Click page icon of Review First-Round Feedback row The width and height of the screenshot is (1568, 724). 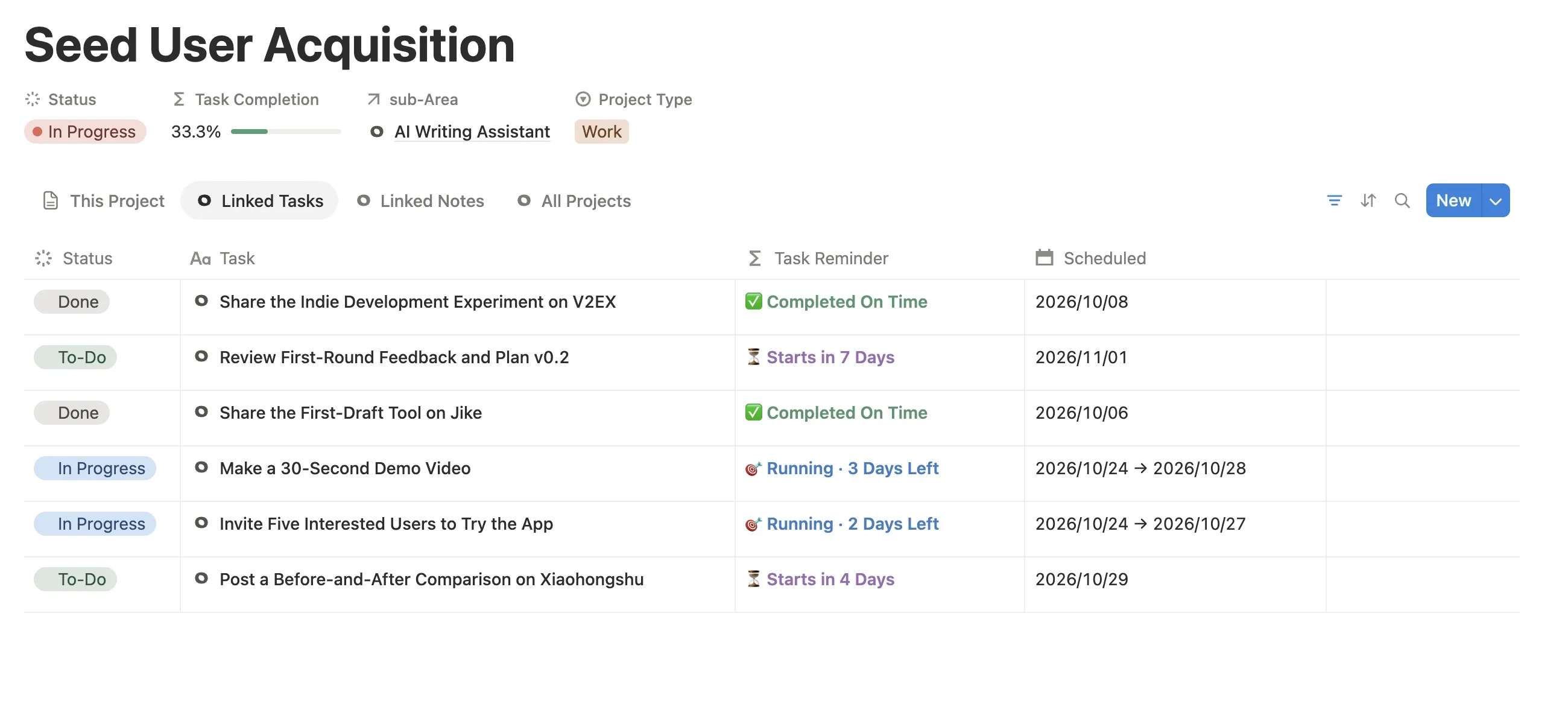click(x=201, y=355)
